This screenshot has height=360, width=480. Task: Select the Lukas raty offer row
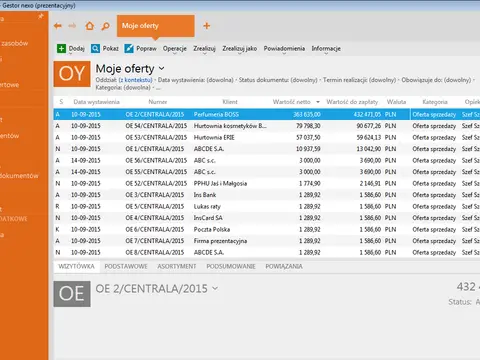tap(267, 206)
